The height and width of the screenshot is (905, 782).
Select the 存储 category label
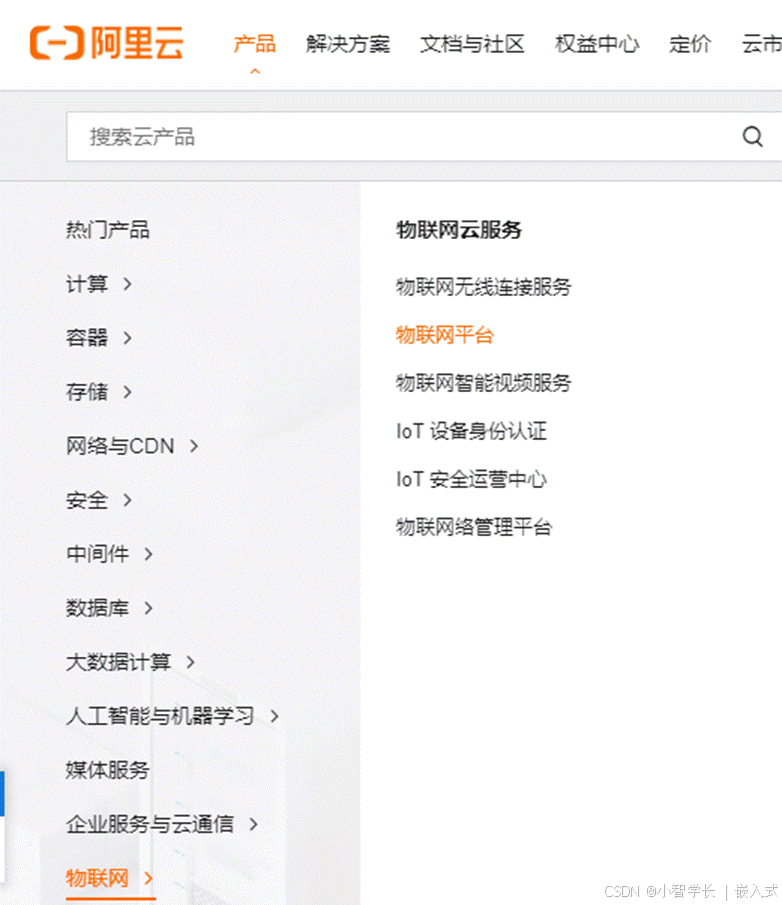tap(87, 392)
